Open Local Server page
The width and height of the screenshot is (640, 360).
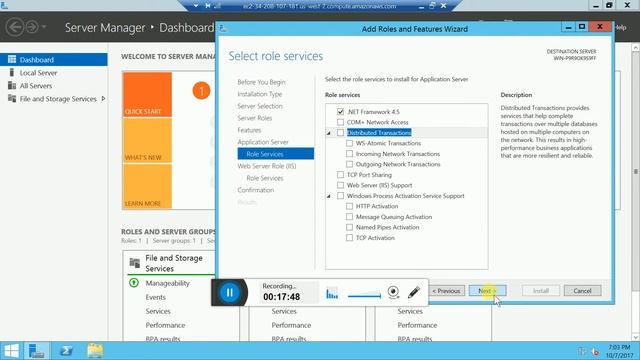[38, 73]
